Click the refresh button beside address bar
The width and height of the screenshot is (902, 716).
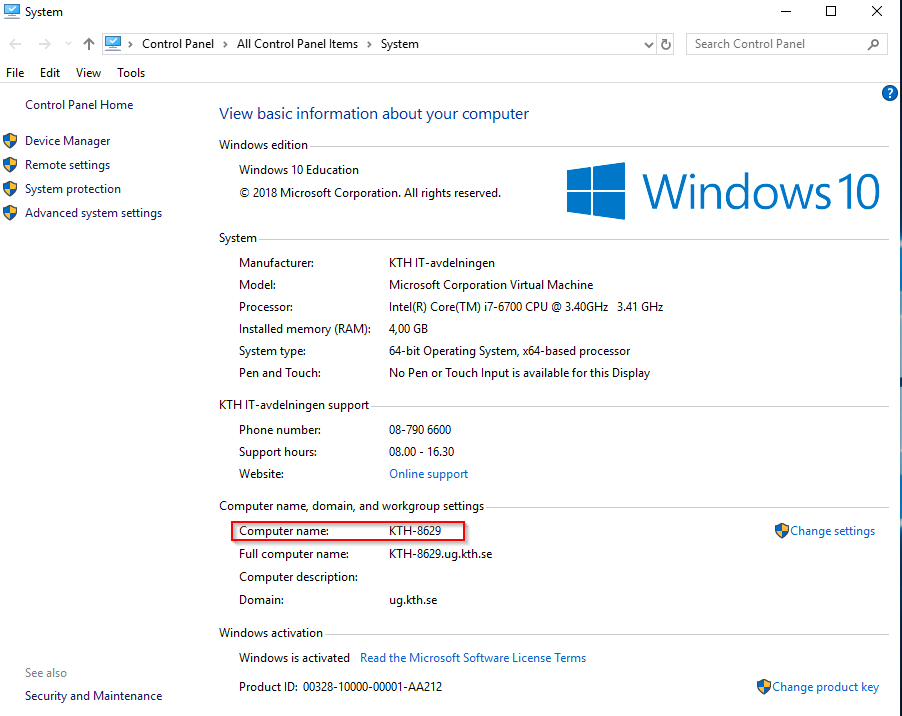tap(668, 44)
